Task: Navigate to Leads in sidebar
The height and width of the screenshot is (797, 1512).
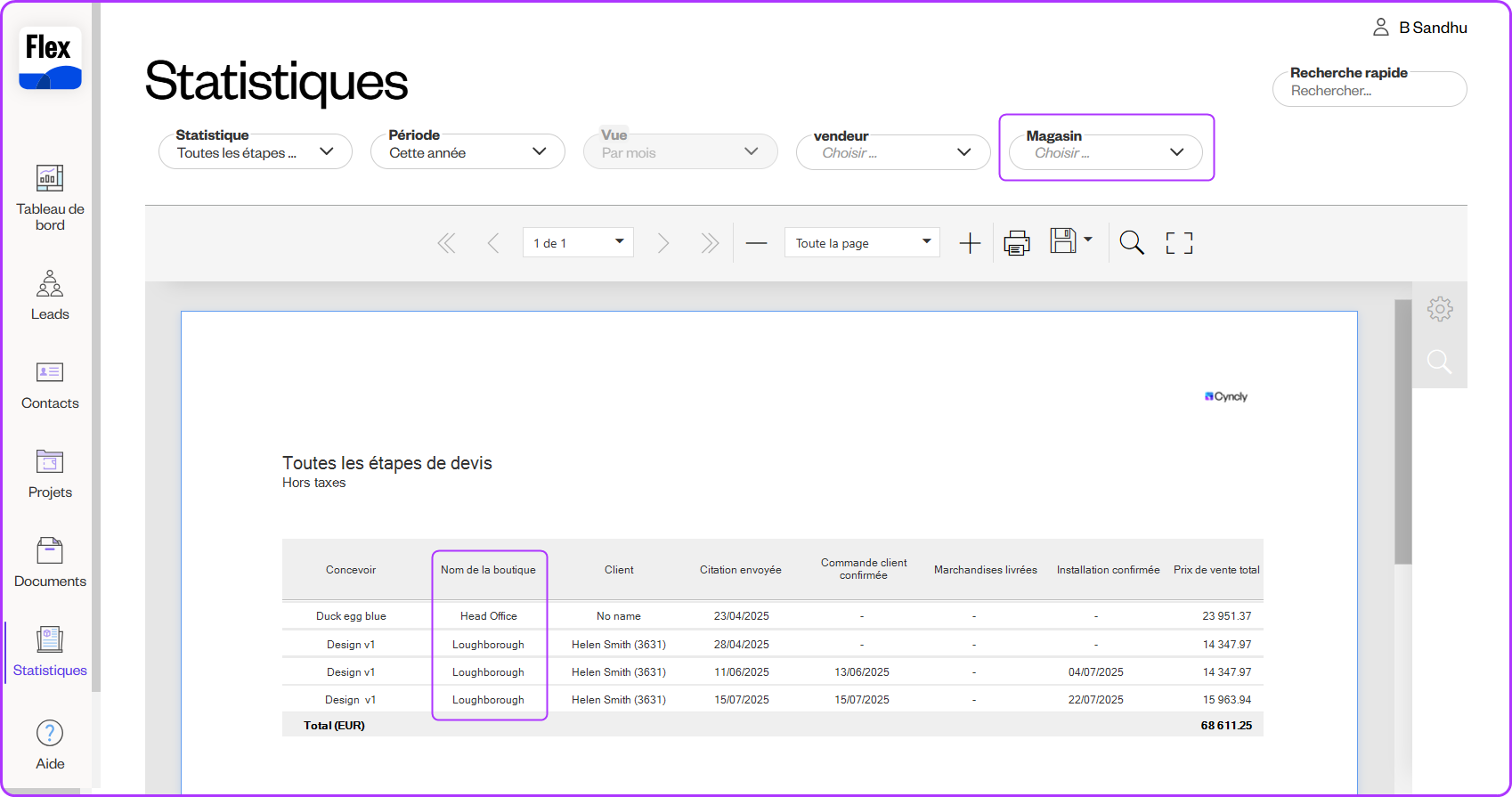Action: 50,295
